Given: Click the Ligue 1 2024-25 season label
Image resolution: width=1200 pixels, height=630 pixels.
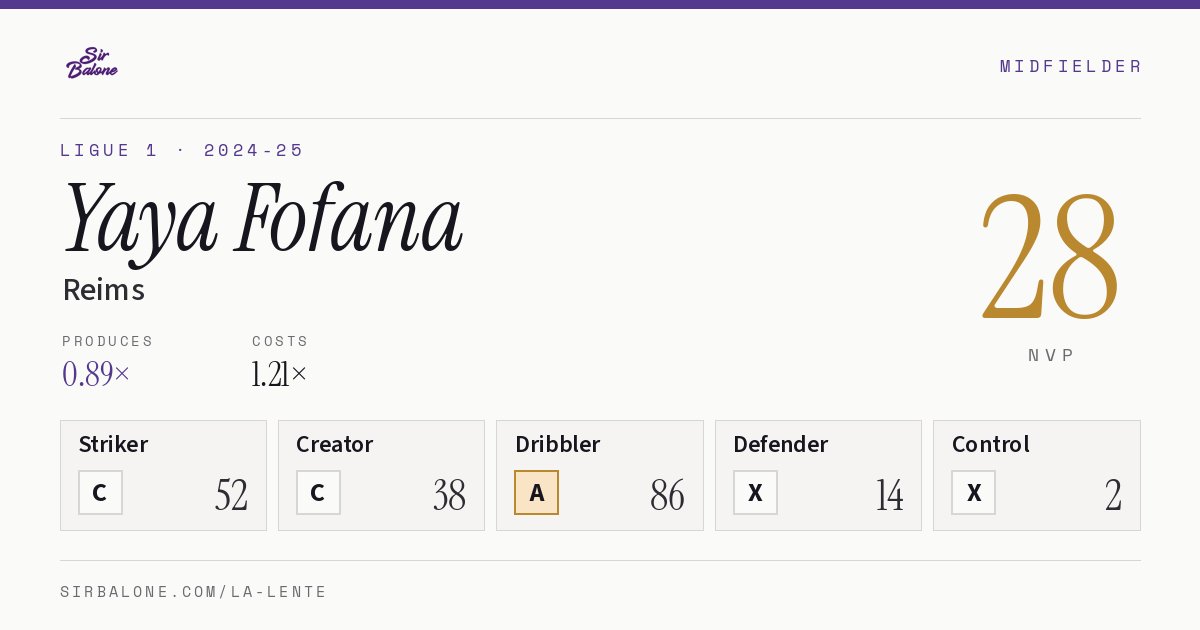Looking at the screenshot, I should pyautogui.click(x=182, y=150).
